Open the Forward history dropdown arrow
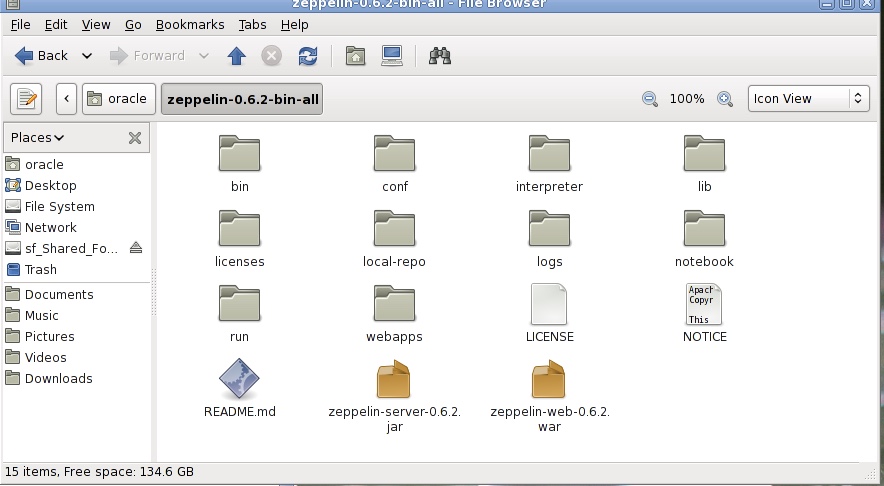The width and height of the screenshot is (884, 486). coord(204,56)
